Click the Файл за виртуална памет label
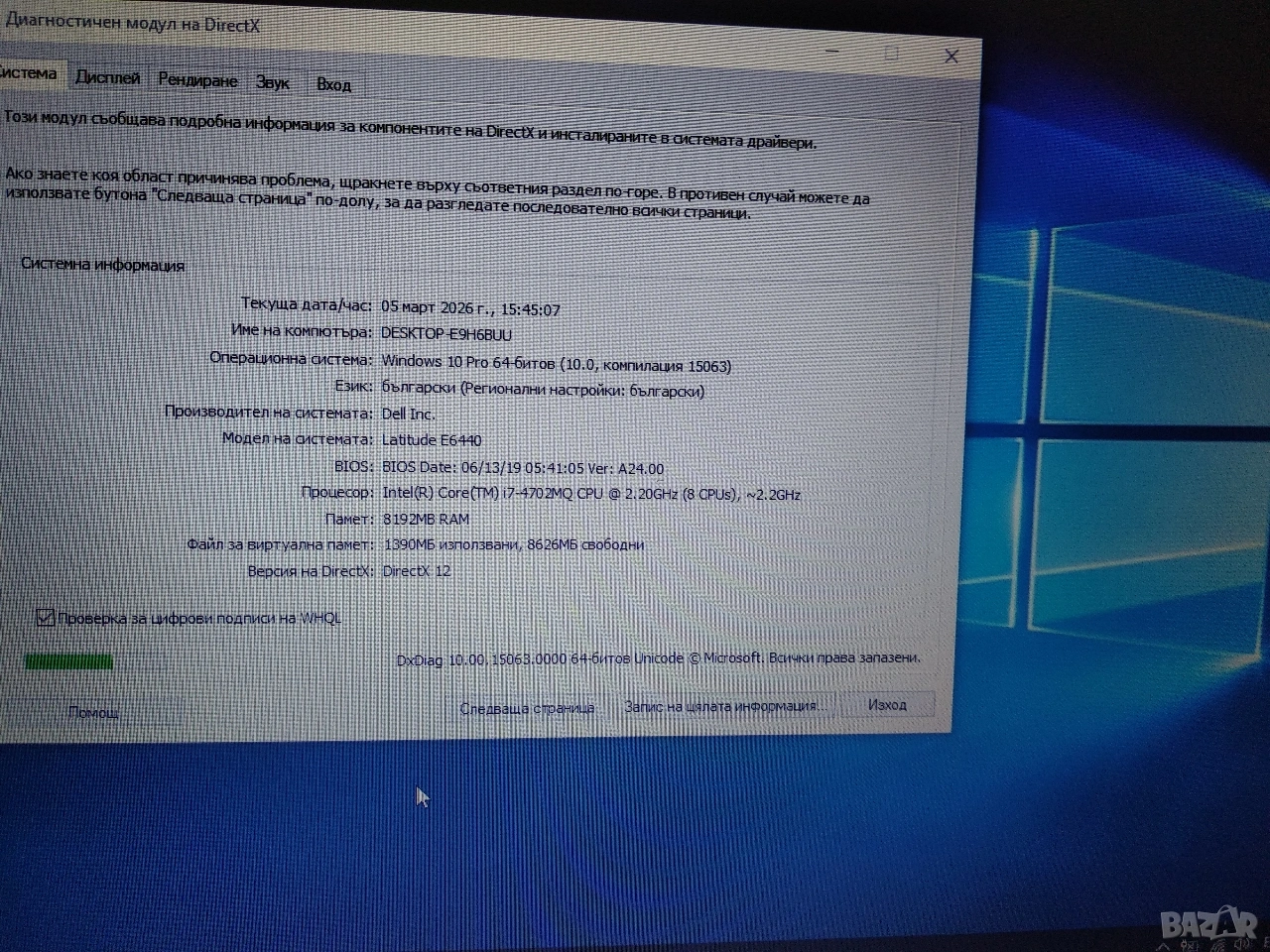 tap(281, 544)
